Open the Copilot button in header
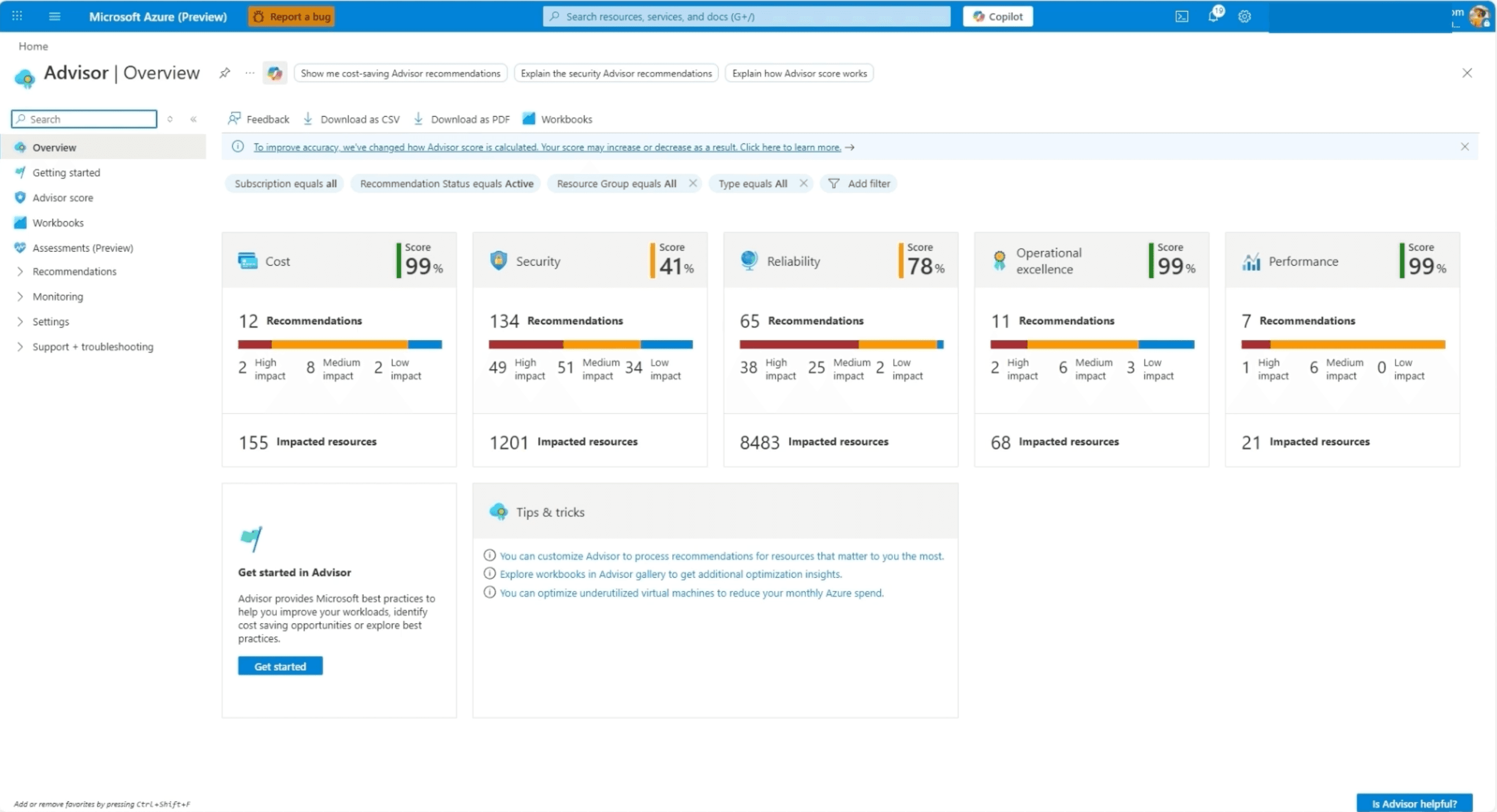Image resolution: width=1497 pixels, height=812 pixels. 997,16
